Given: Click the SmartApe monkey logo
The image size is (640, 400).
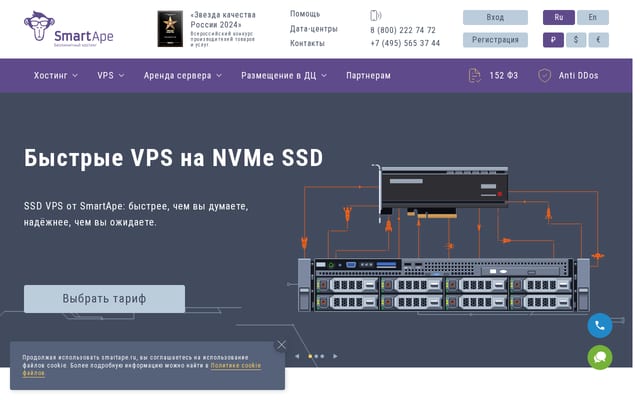Looking at the screenshot, I should pos(68,29).
